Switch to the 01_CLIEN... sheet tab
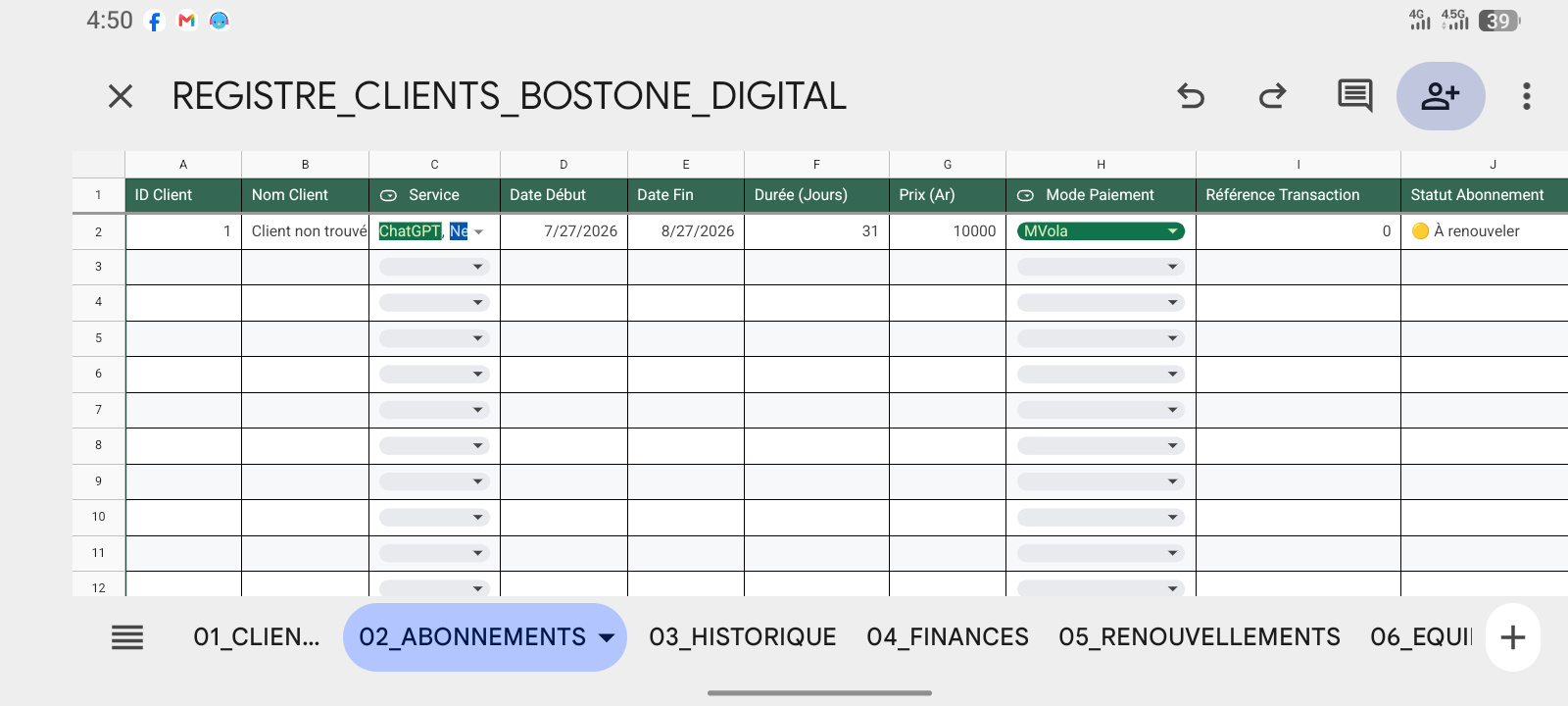Image resolution: width=1568 pixels, height=706 pixels. (257, 637)
